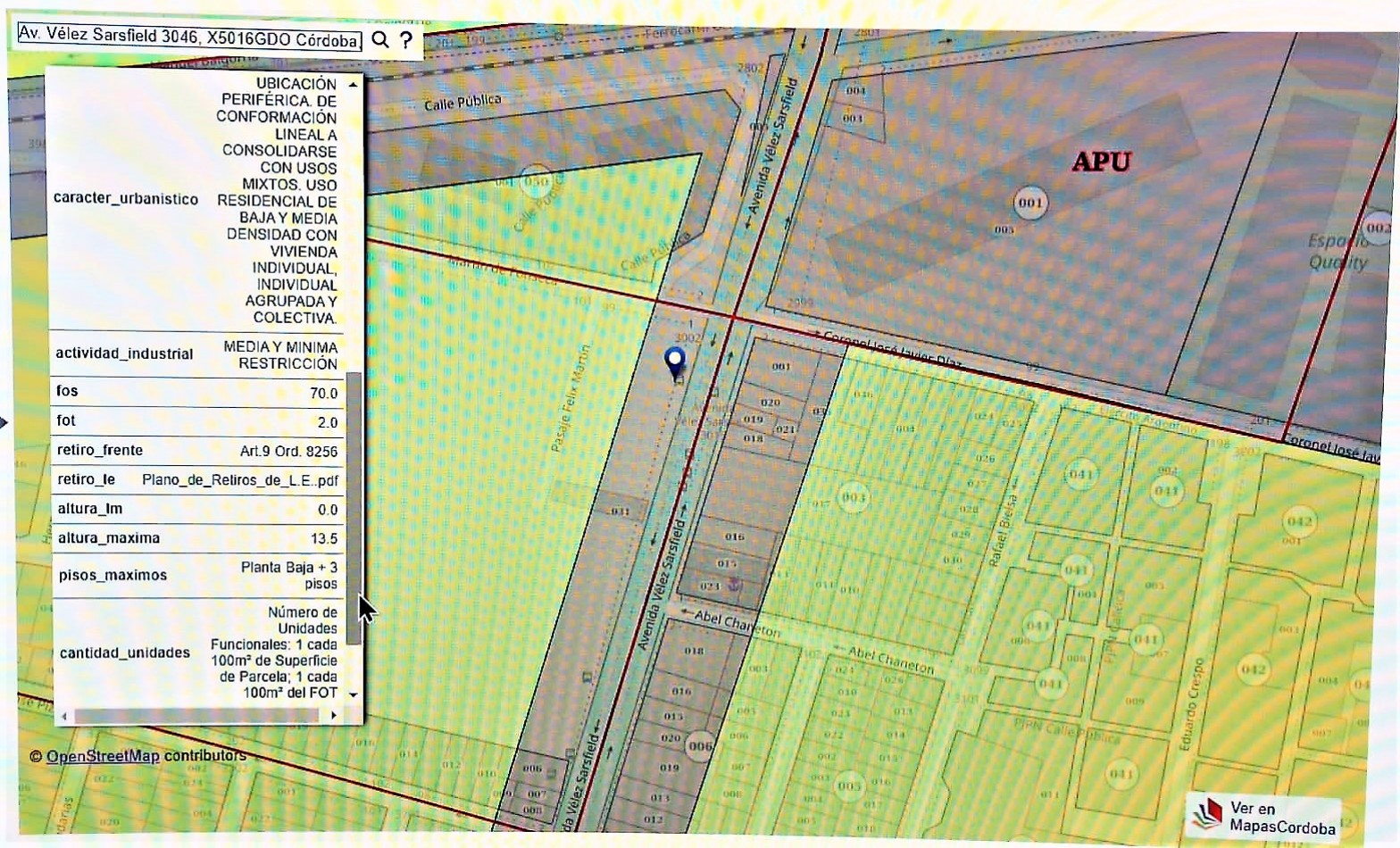Click the panel's horizontal scroll left arrow

[x=64, y=716]
